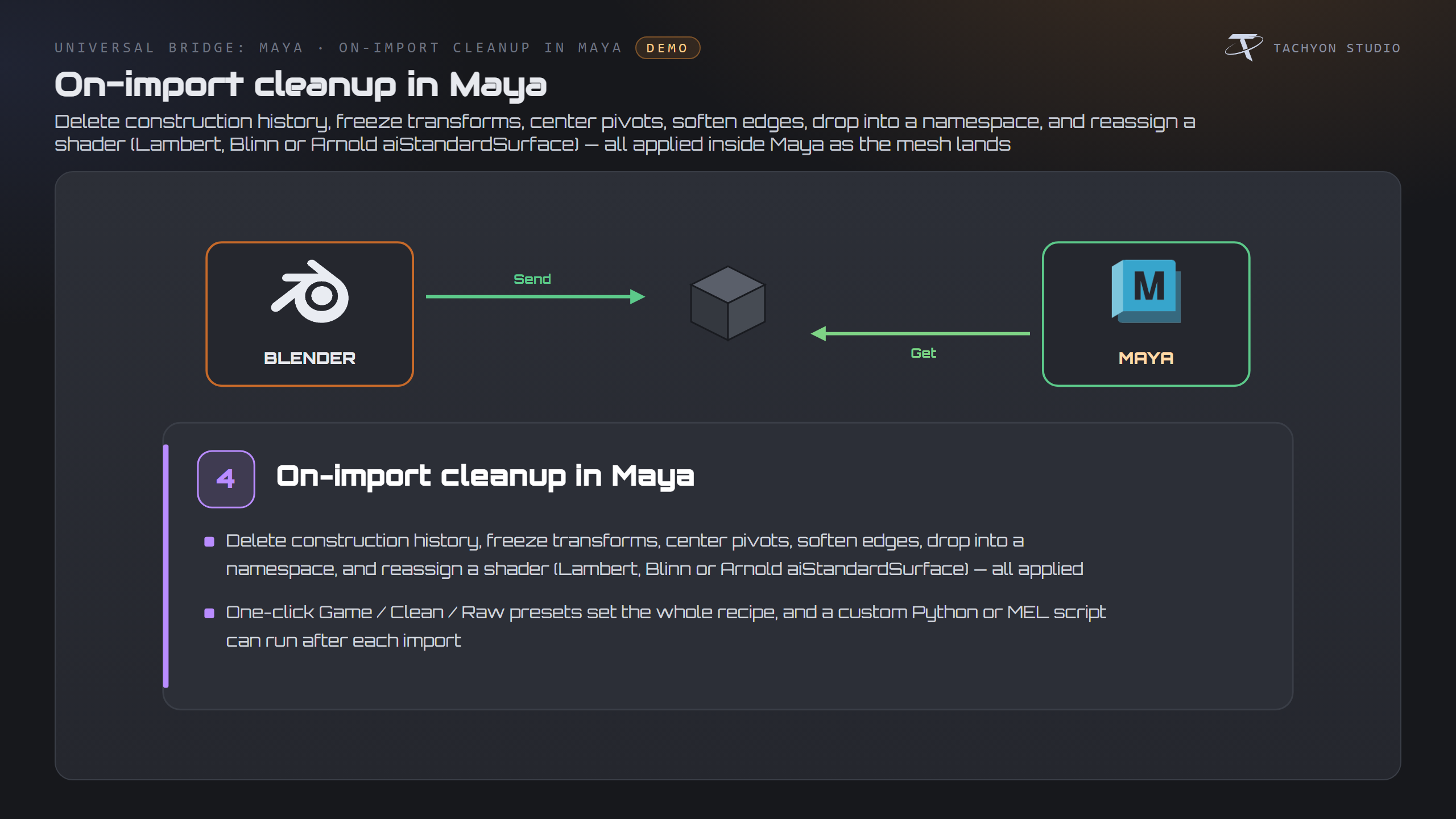Click the BLENDER label text
The height and width of the screenshot is (819, 1456).
tap(309, 358)
